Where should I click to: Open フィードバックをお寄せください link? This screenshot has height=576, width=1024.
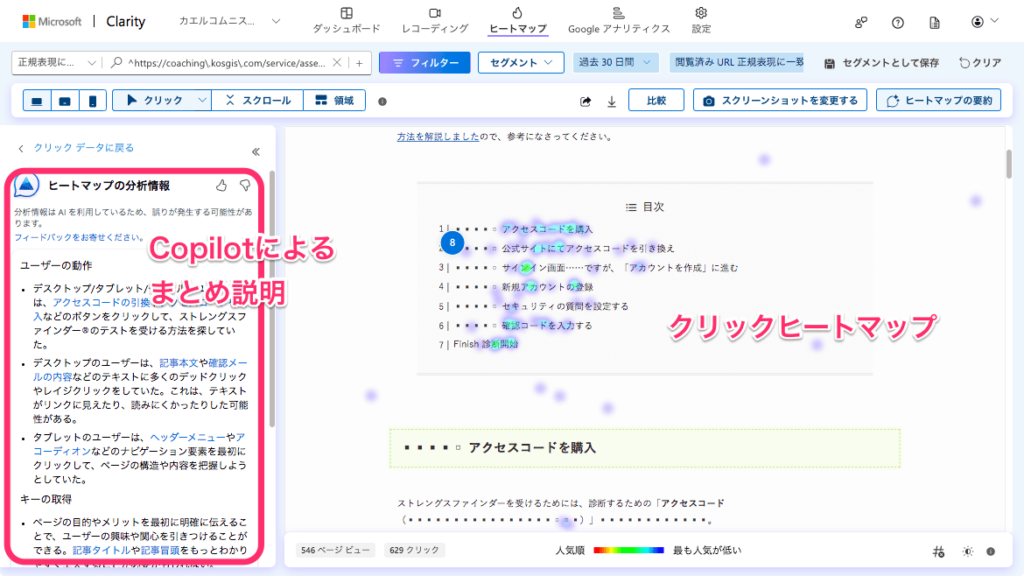78,237
